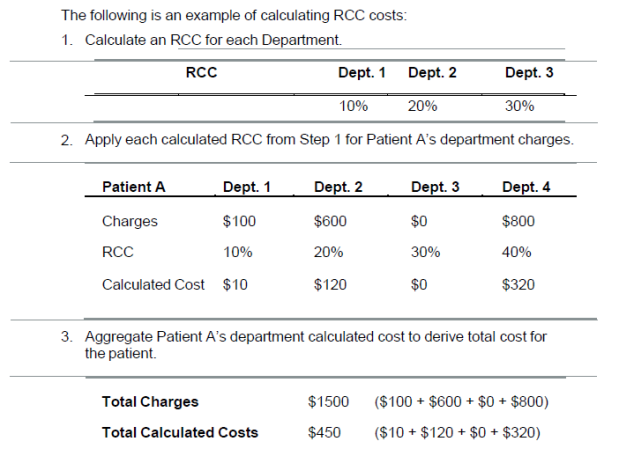Click the "Calculated Cost" row label

coord(153,285)
